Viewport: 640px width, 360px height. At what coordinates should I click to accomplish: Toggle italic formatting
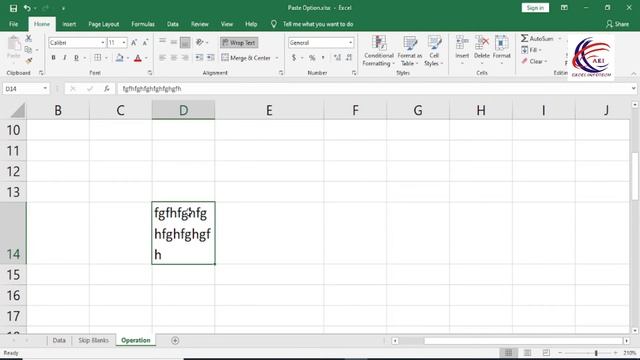click(64, 58)
